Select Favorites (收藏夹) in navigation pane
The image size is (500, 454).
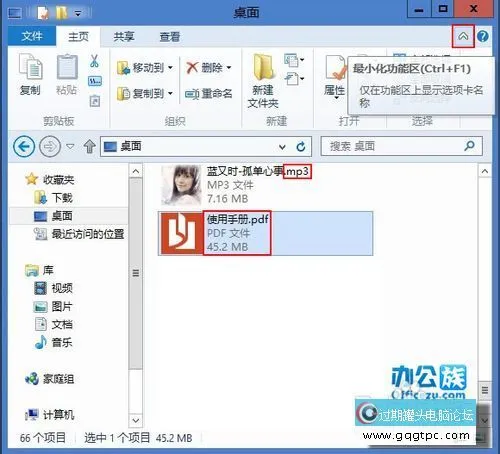(50, 180)
